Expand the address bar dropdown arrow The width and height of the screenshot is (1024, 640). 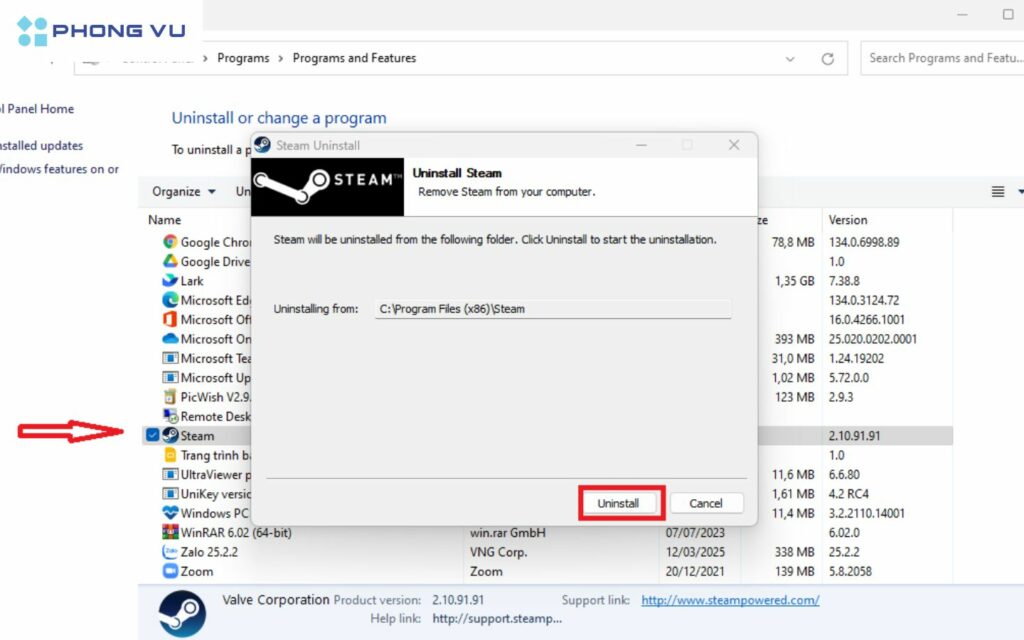[790, 58]
